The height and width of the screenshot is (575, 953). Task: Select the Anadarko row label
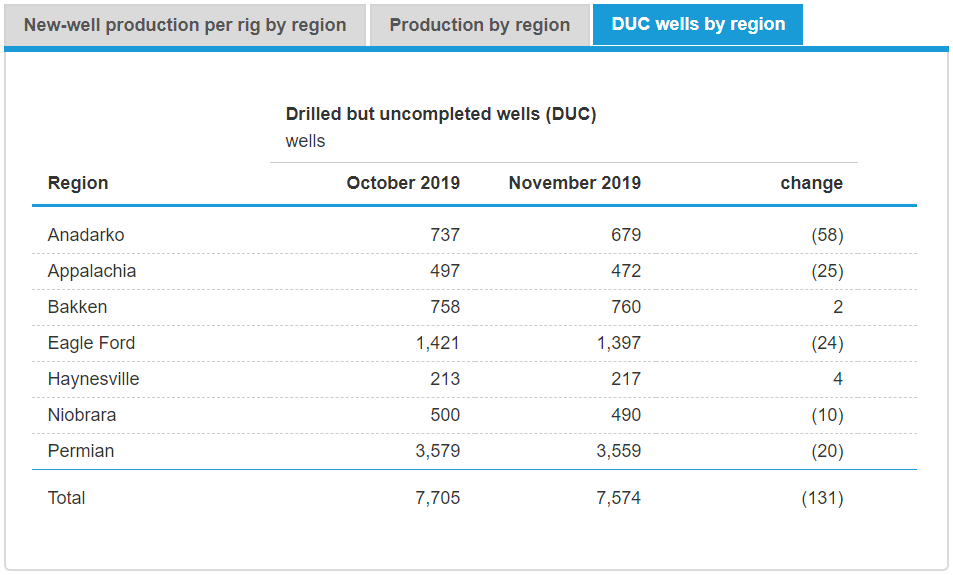click(x=86, y=235)
